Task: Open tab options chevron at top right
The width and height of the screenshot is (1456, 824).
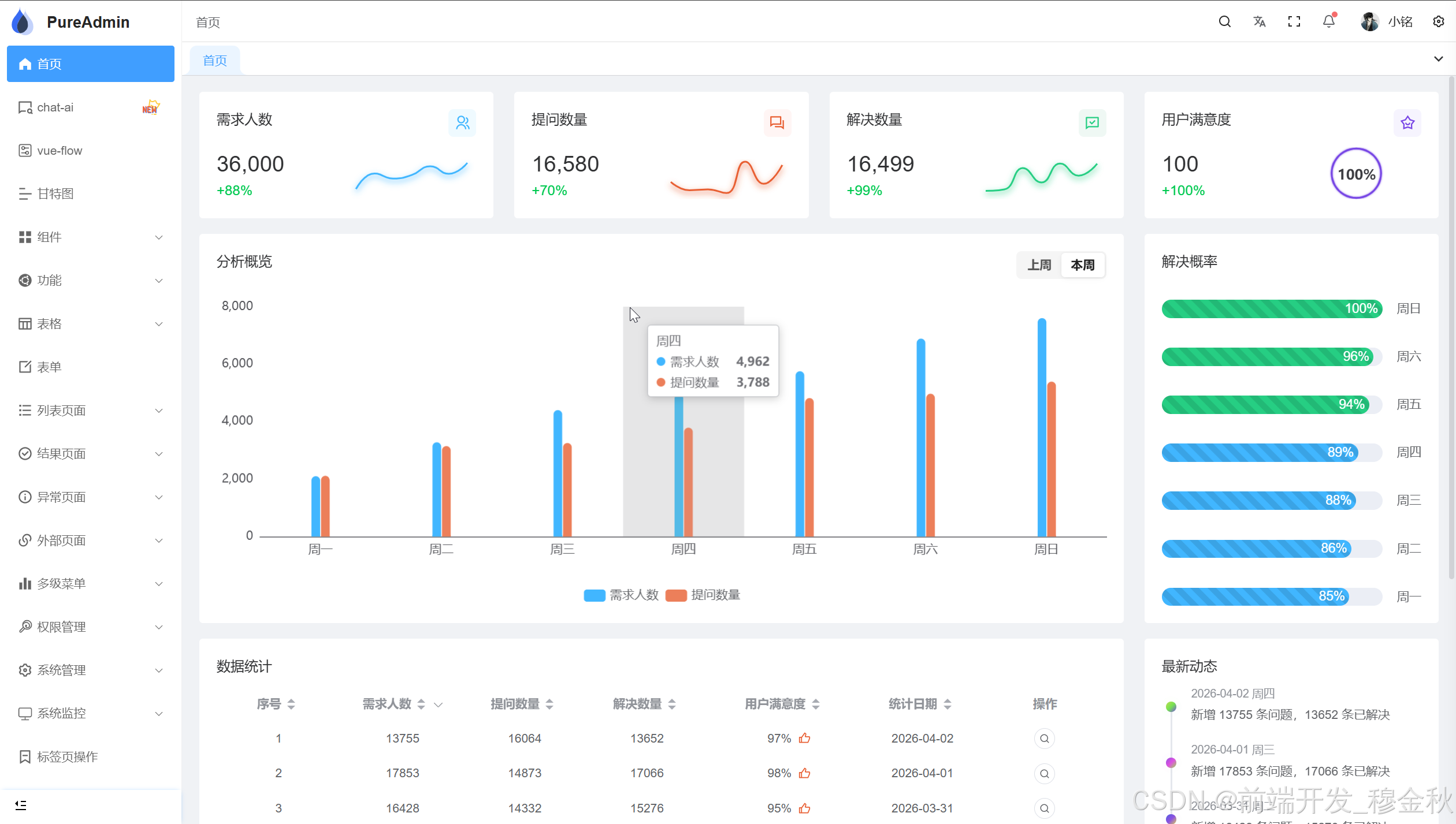Action: click(1438, 59)
